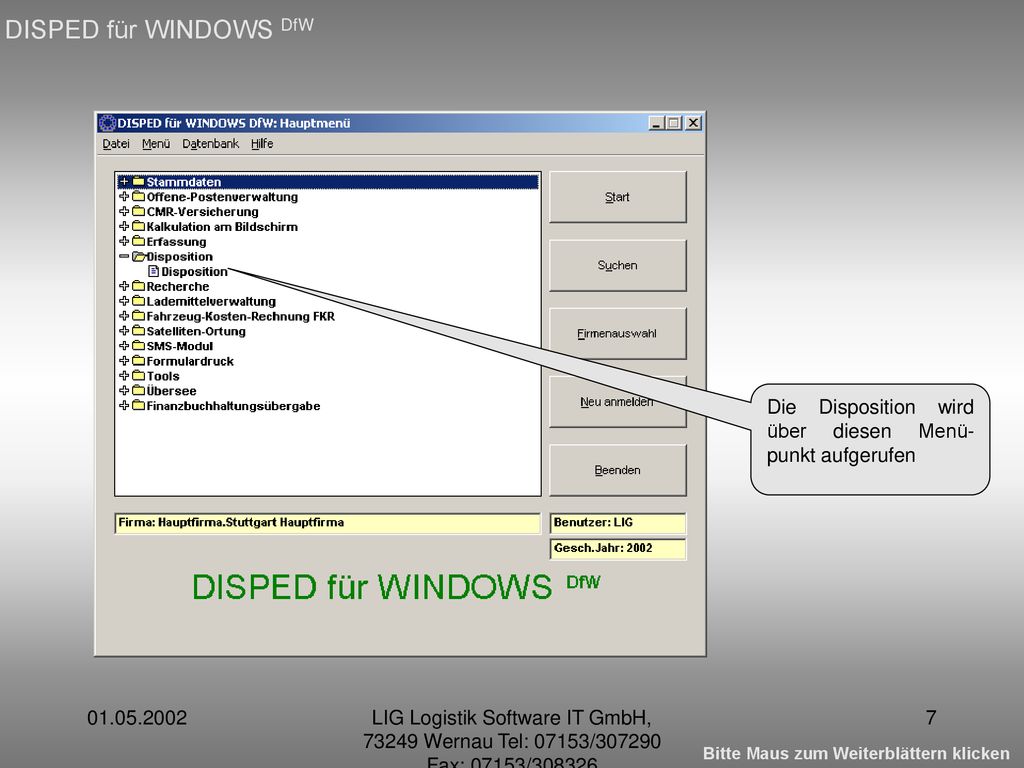The image size is (1024, 768).
Task: Click the Offene-Postenverwaltung folder icon
Action: point(138,197)
